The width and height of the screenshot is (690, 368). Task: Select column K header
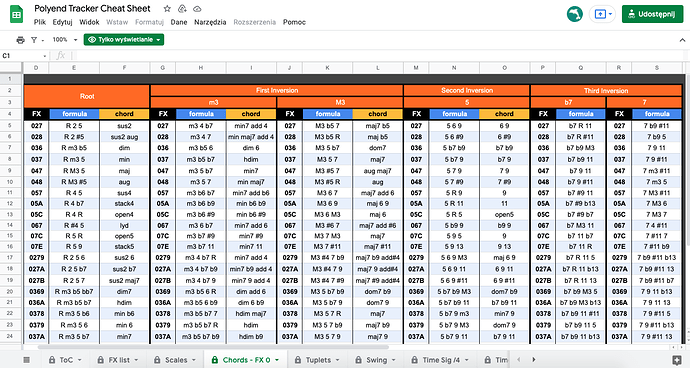point(327,68)
